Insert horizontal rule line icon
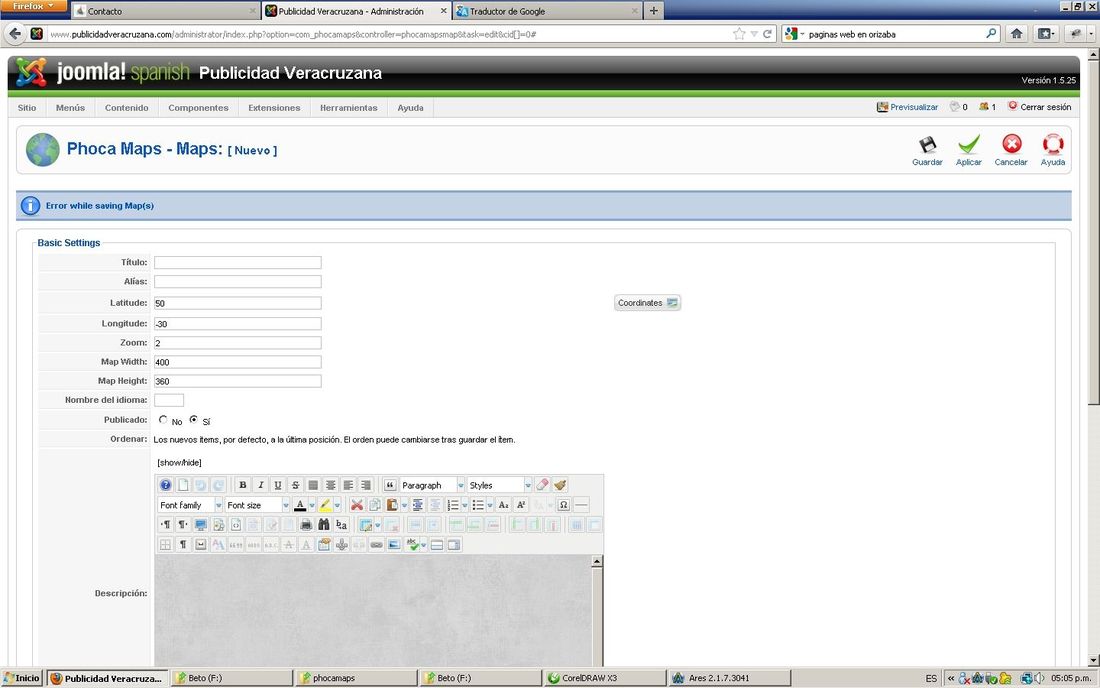This screenshot has width=1100, height=688. [x=582, y=505]
